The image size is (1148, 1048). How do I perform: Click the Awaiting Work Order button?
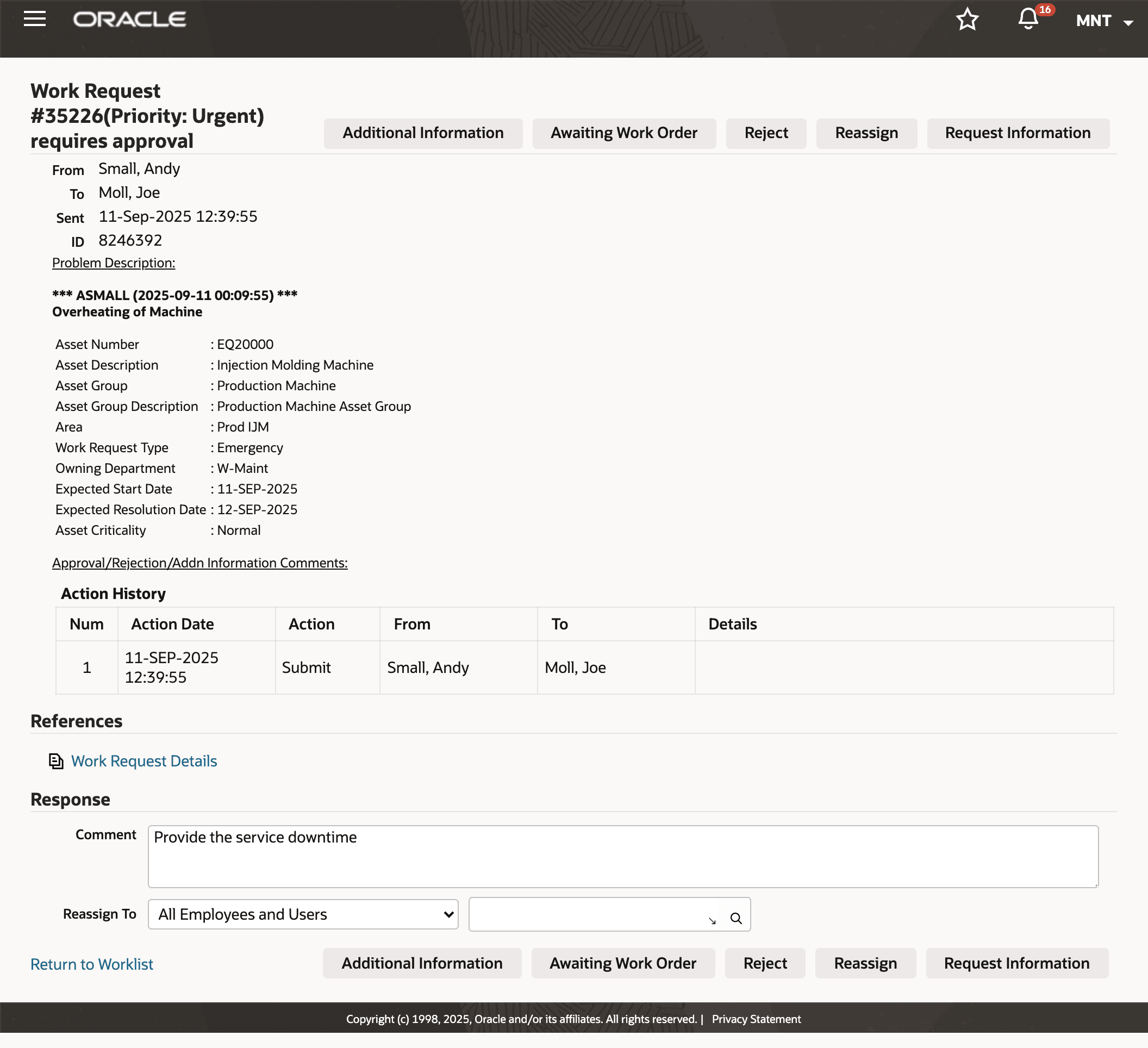click(624, 133)
